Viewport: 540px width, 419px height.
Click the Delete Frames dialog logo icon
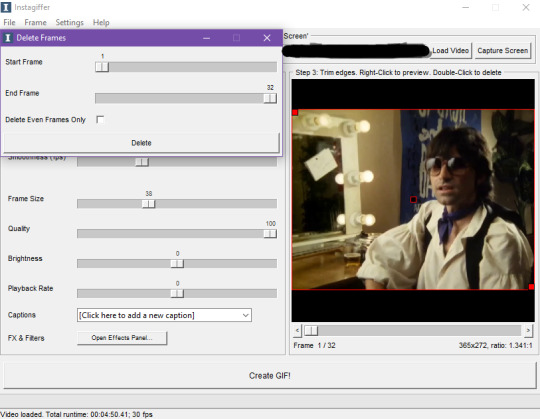[x=8, y=38]
